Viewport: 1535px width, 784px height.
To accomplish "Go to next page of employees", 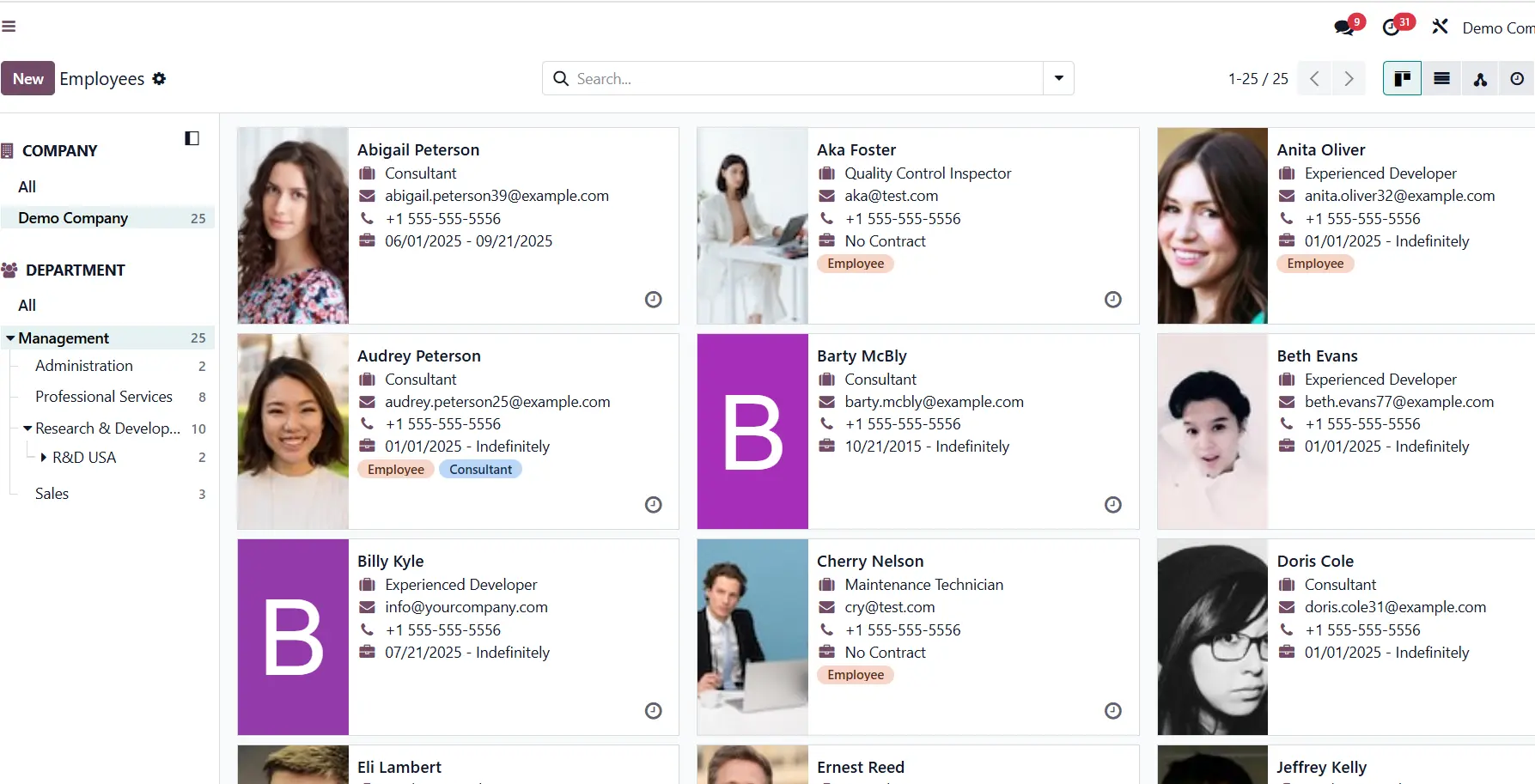I will (1349, 79).
